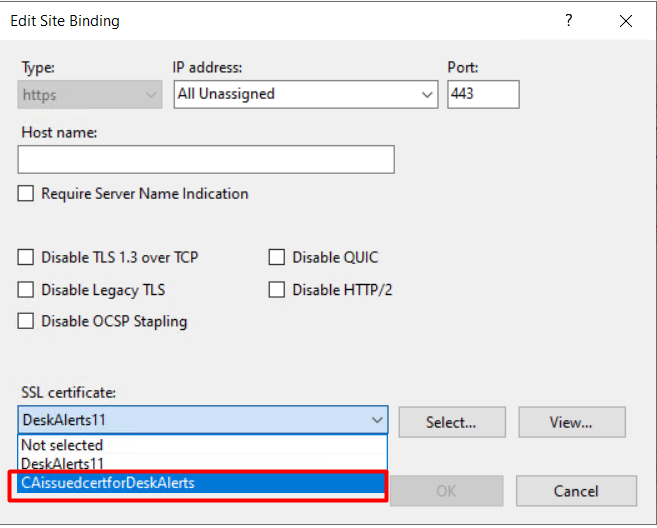
Task: Check the Disable Legacy TLS option
Action: [x=26, y=290]
